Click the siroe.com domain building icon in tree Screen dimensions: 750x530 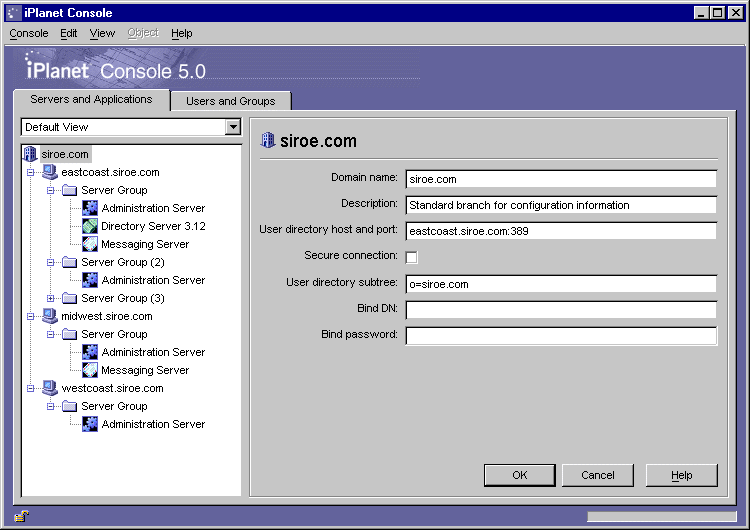click(x=30, y=154)
